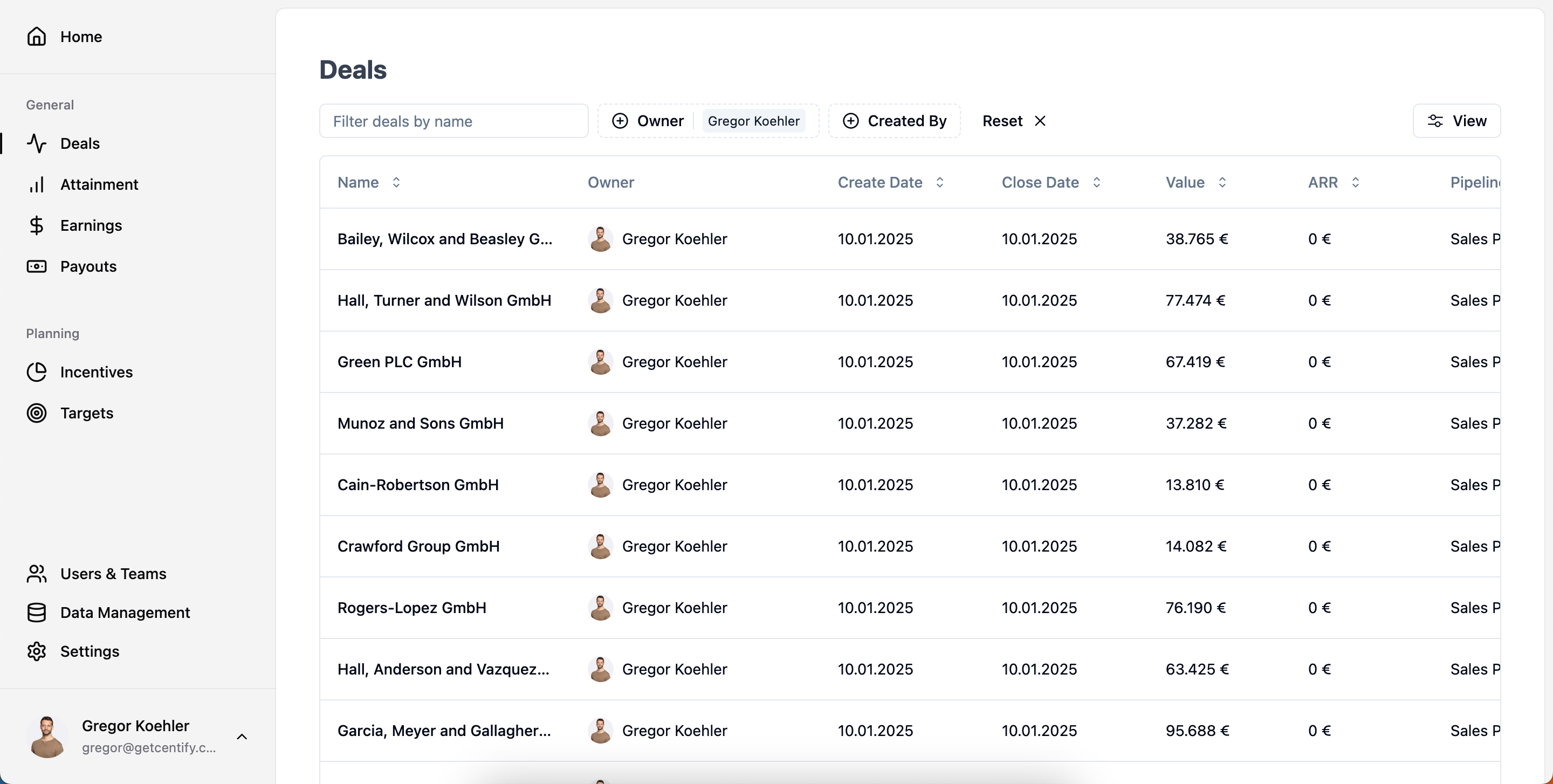This screenshot has height=784, width=1553.
Task: Click the Earnings dollar sign icon
Action: 36,225
